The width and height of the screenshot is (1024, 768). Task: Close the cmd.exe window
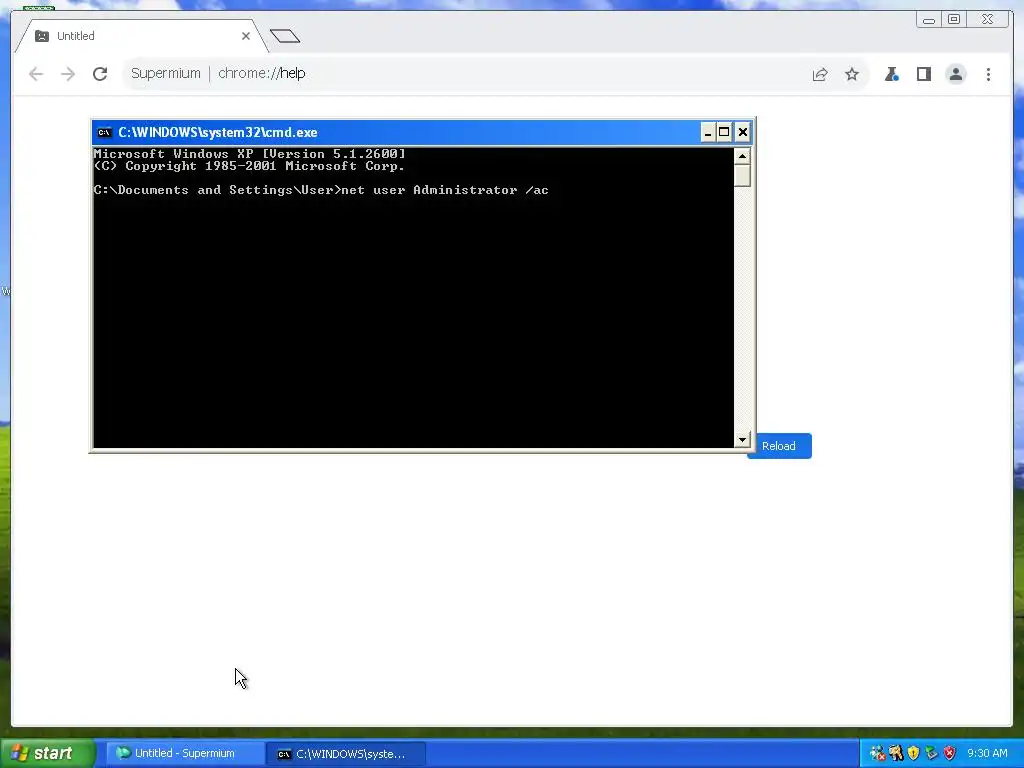coord(743,133)
